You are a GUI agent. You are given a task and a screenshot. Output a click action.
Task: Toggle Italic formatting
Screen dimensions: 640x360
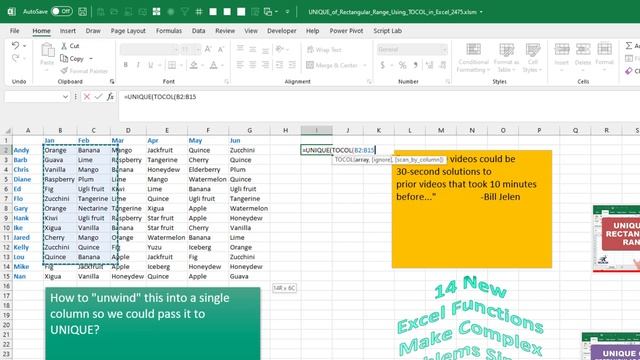tap(138, 65)
